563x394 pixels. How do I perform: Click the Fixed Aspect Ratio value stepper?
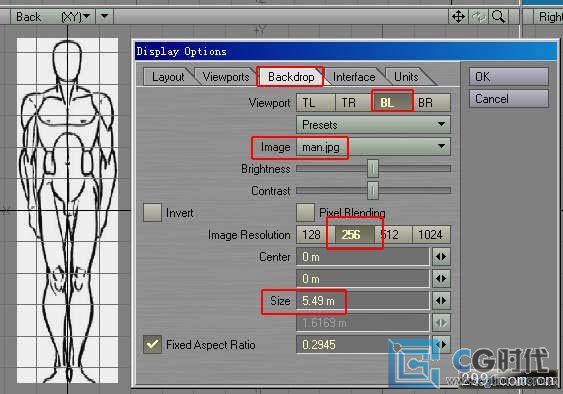[441, 344]
